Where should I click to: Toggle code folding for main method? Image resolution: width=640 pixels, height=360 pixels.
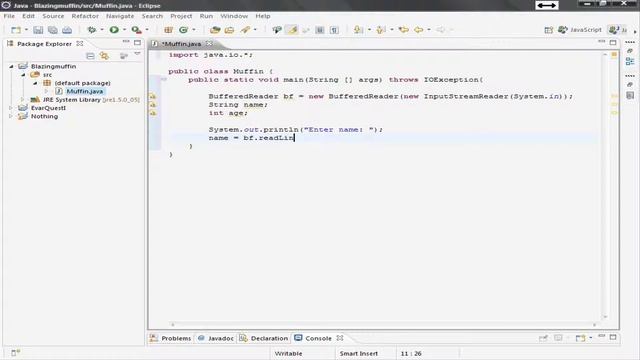(164, 80)
